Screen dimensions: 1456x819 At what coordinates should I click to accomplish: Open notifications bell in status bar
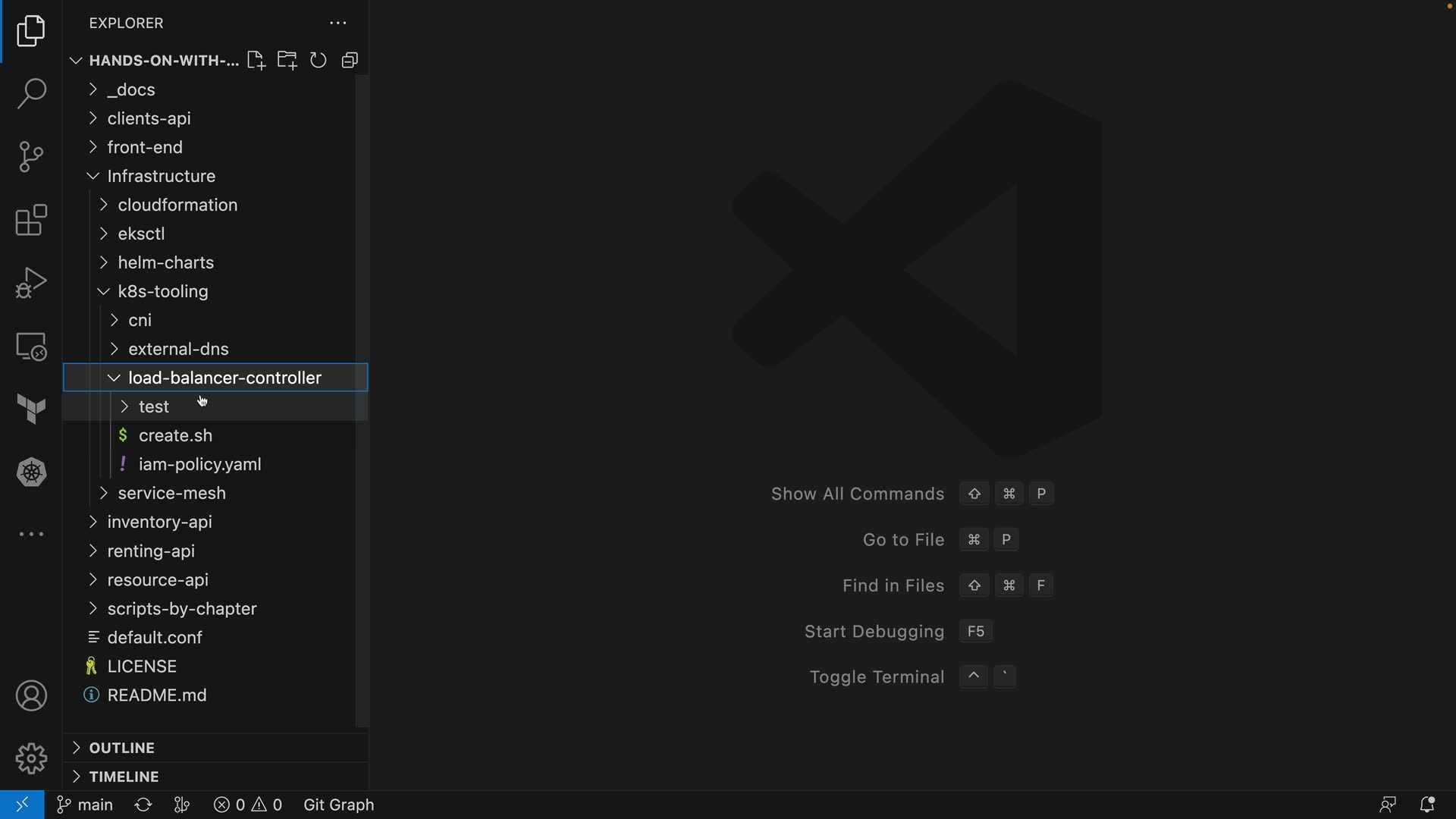(1426, 805)
